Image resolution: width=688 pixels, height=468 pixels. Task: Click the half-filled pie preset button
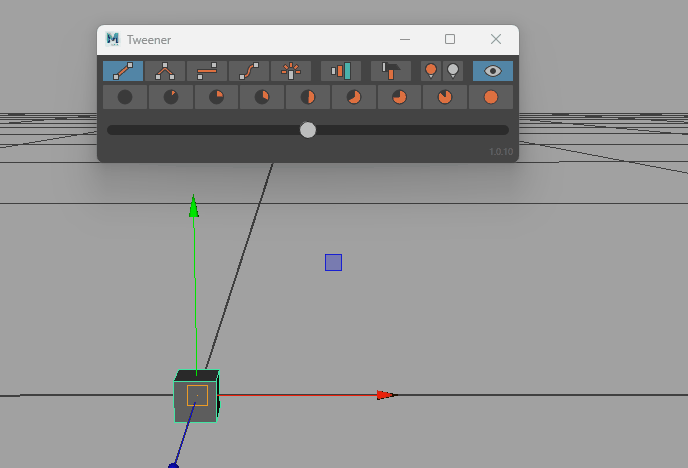pos(308,97)
